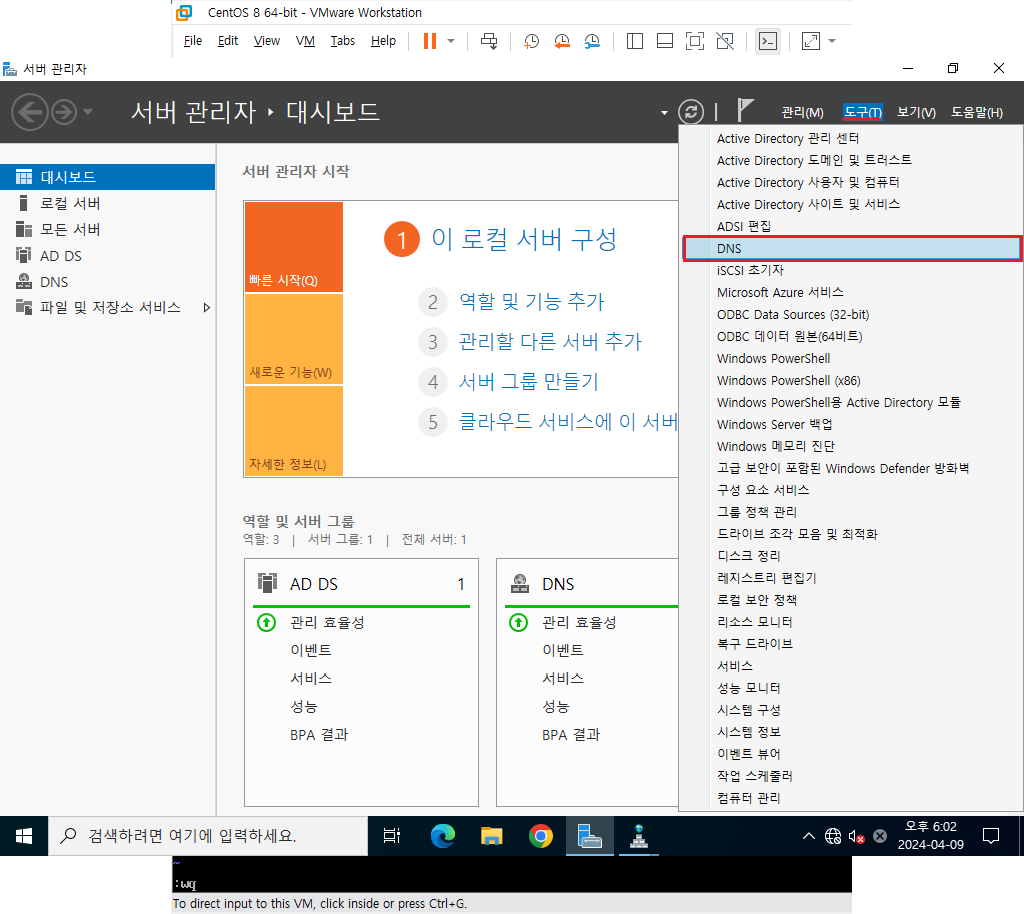Click 관리할 다른 서버 추가 link
1024x914 pixels.
[x=550, y=341]
